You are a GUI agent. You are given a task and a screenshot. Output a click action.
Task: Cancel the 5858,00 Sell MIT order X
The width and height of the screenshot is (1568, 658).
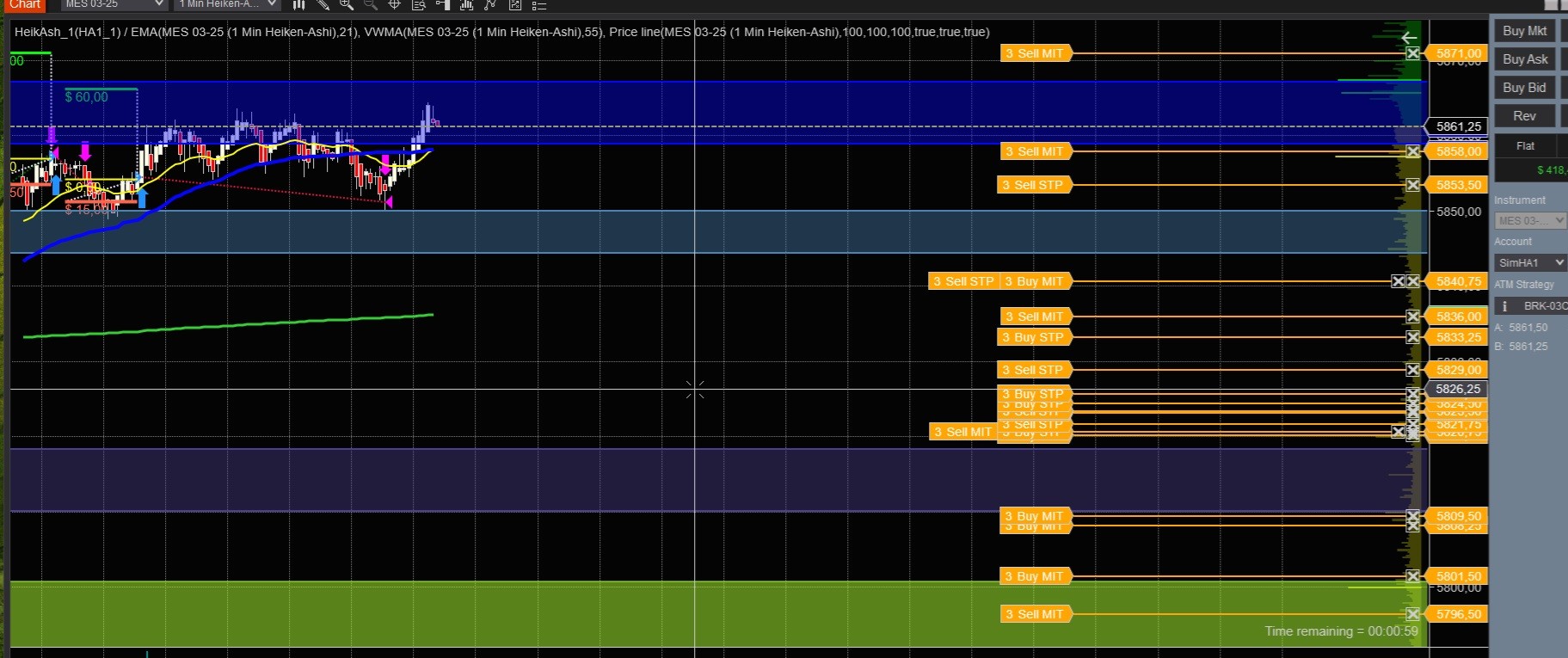tap(1412, 151)
